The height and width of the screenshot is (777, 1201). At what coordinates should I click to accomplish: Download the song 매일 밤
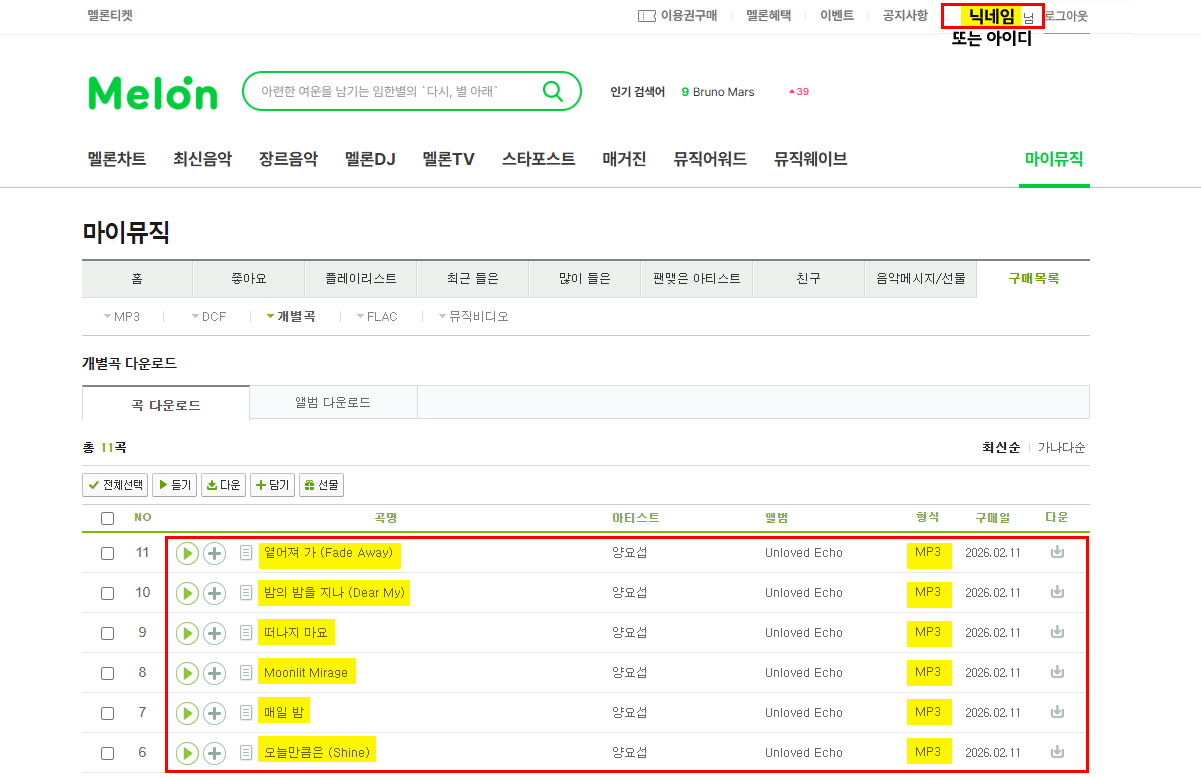[x=1057, y=712]
